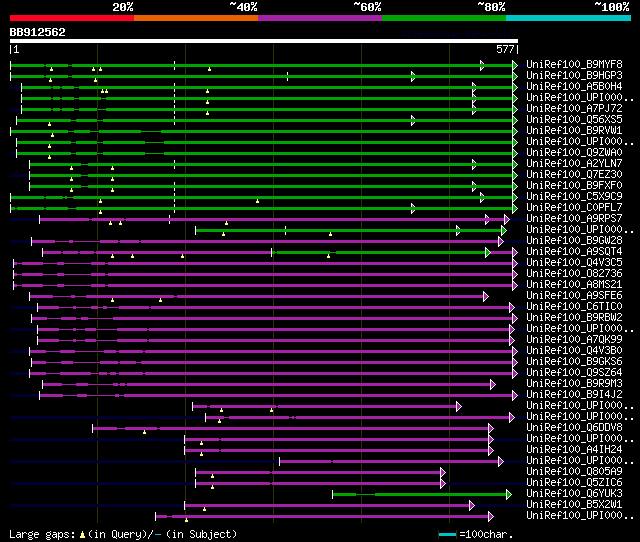Click the query end position 577
This screenshot has height=542, width=640.
point(505,49)
